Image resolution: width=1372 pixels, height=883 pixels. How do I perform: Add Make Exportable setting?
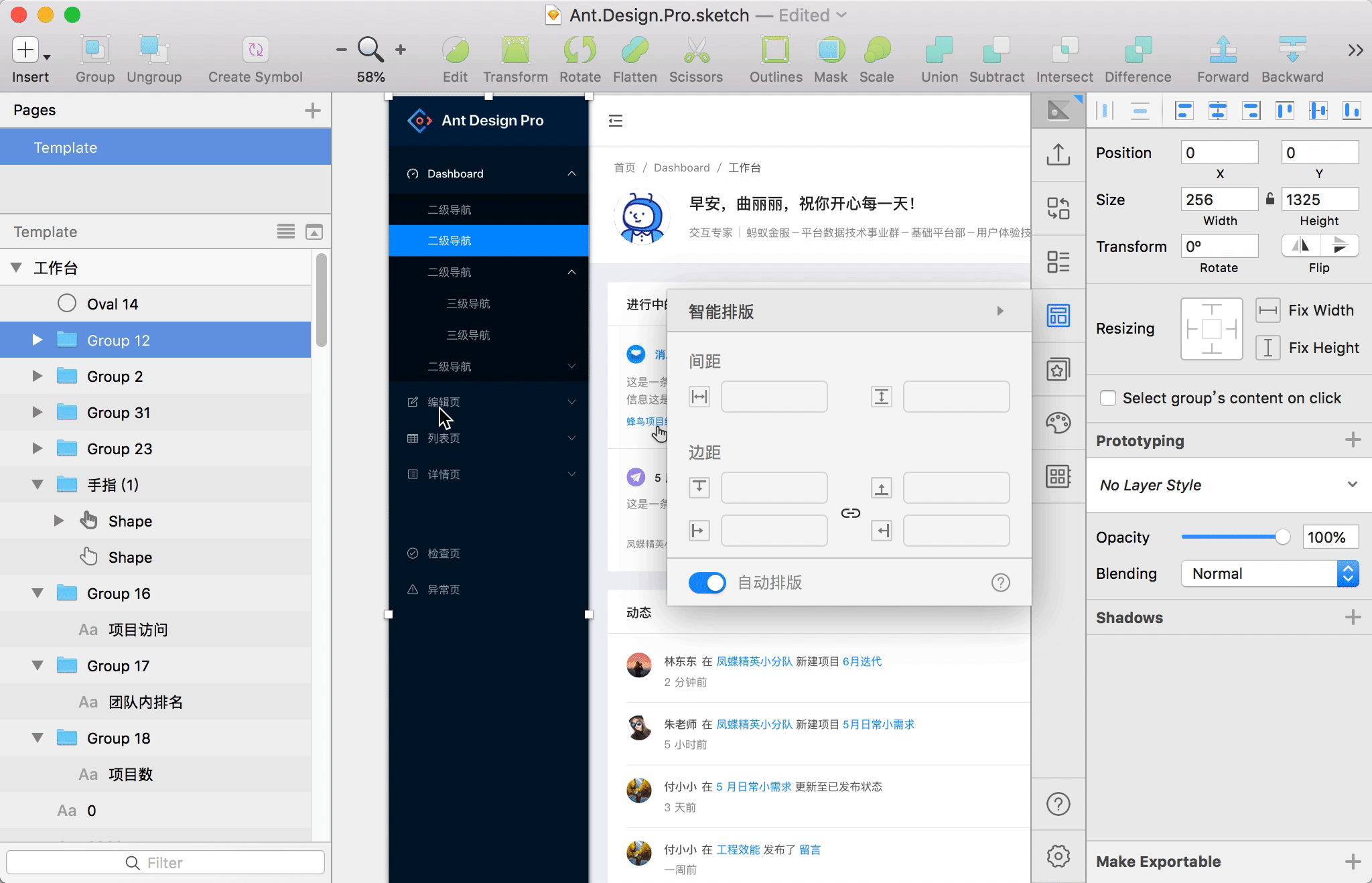point(1353,861)
